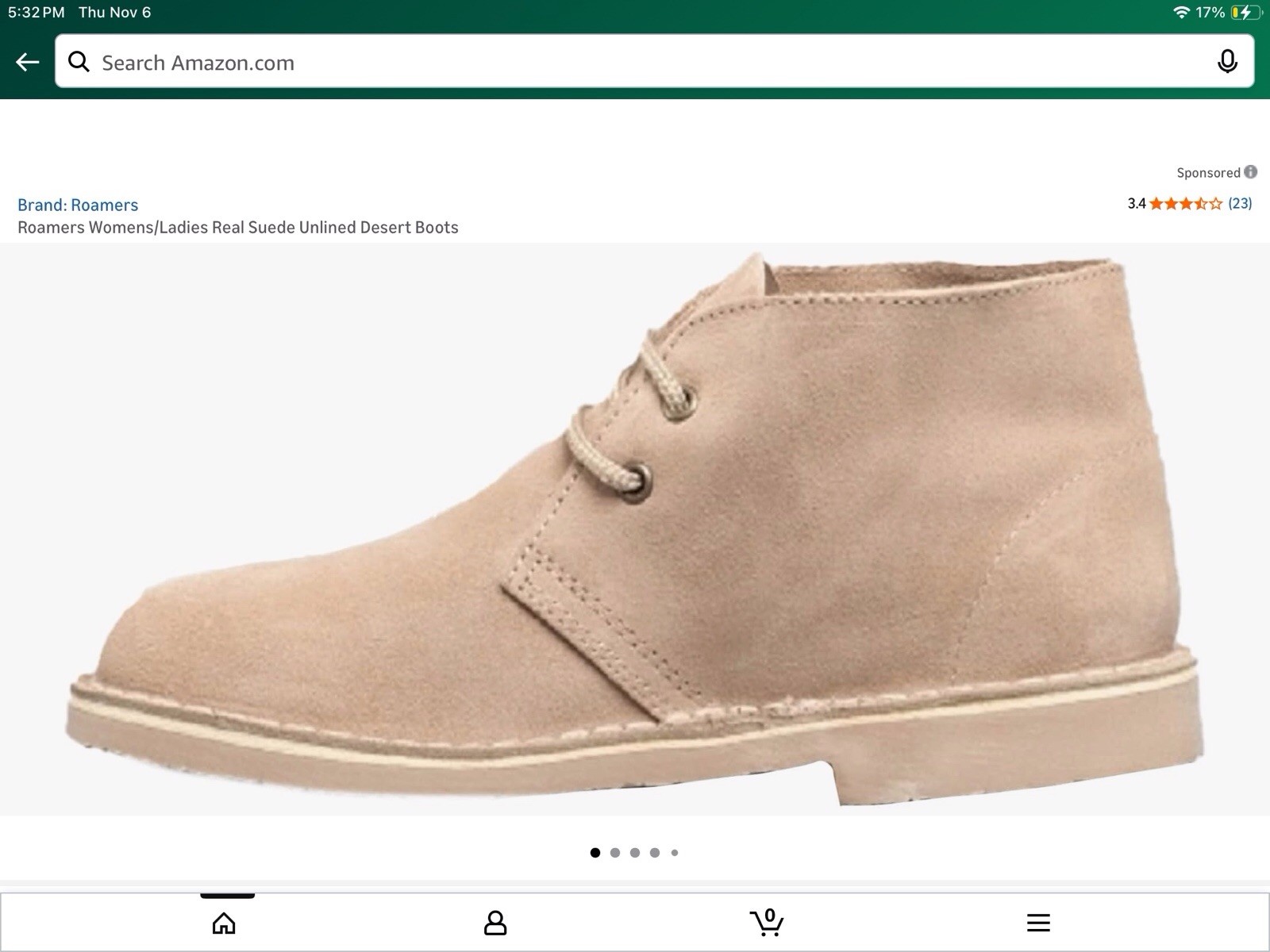
Task: Tap the 3.4 star rating
Action: pyautogui.click(x=1175, y=203)
